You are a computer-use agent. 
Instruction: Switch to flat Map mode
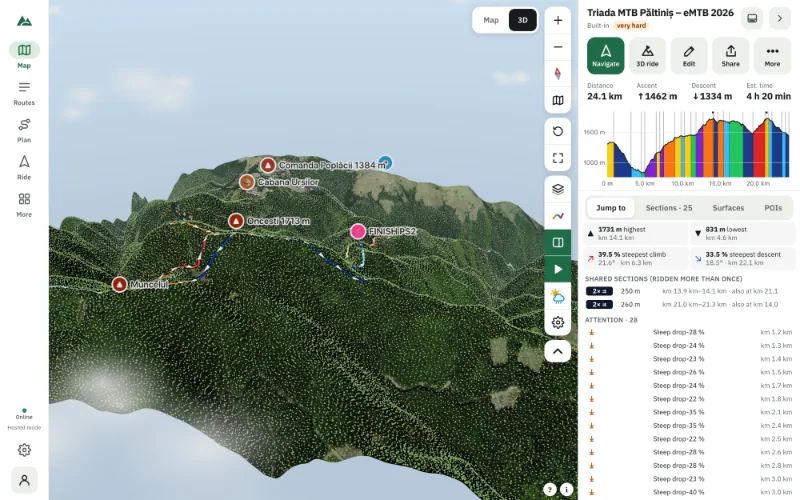[x=491, y=20]
